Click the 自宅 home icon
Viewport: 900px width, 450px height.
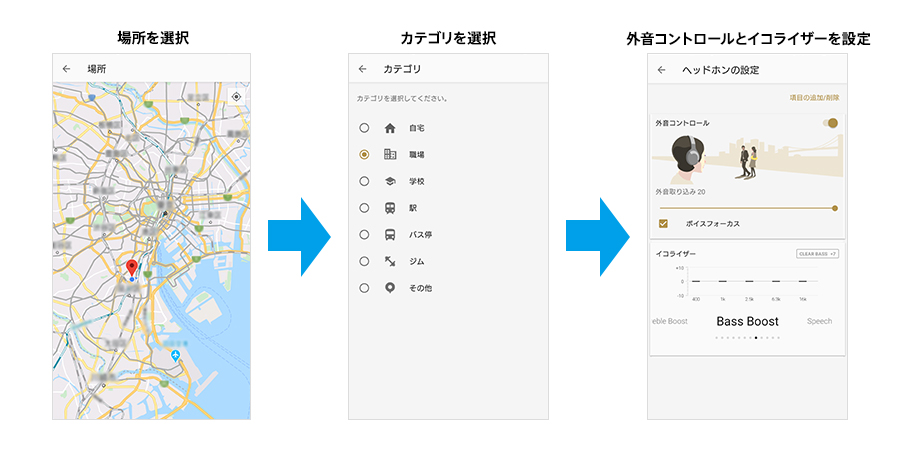tap(390, 128)
